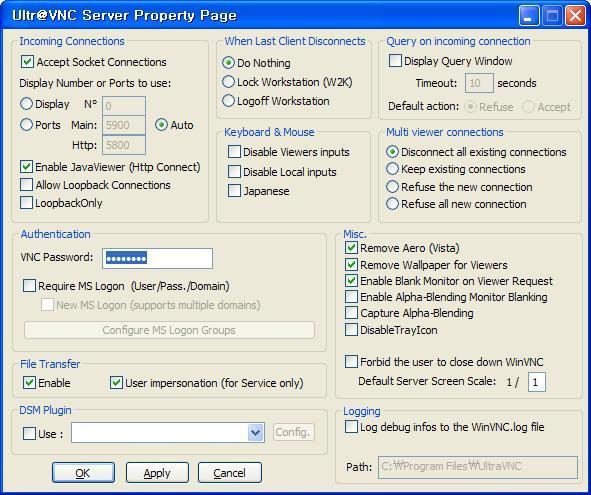Click the Default Server Screen Scale field

point(537,382)
